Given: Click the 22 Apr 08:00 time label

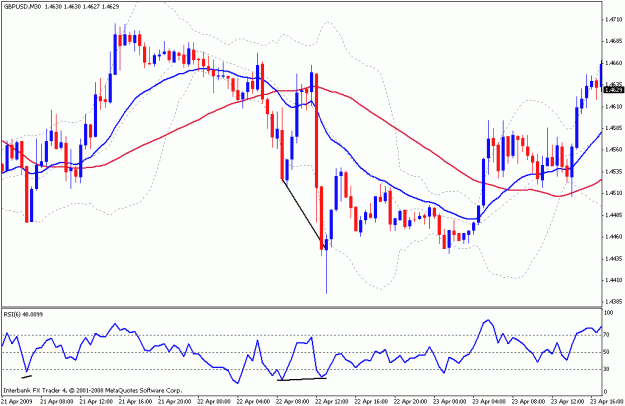Looking at the screenshot, I should (292, 401).
